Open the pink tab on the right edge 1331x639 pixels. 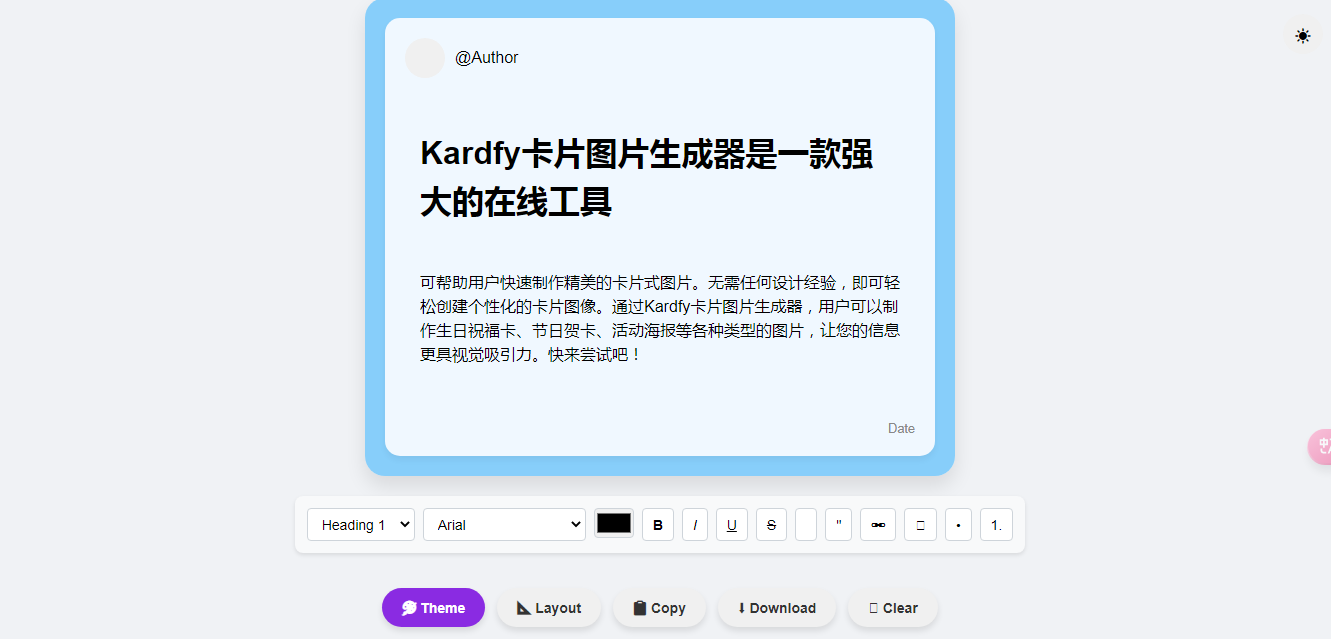[x=1322, y=447]
